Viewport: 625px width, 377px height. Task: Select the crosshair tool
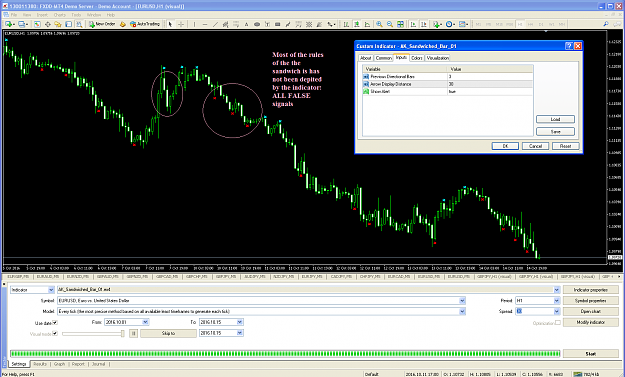click(x=181, y=24)
